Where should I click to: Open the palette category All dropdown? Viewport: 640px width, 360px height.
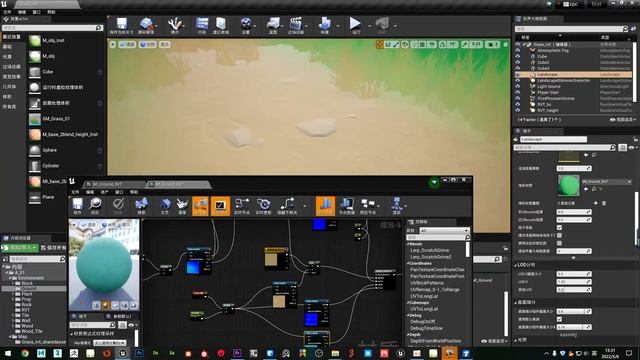[x=444, y=231]
